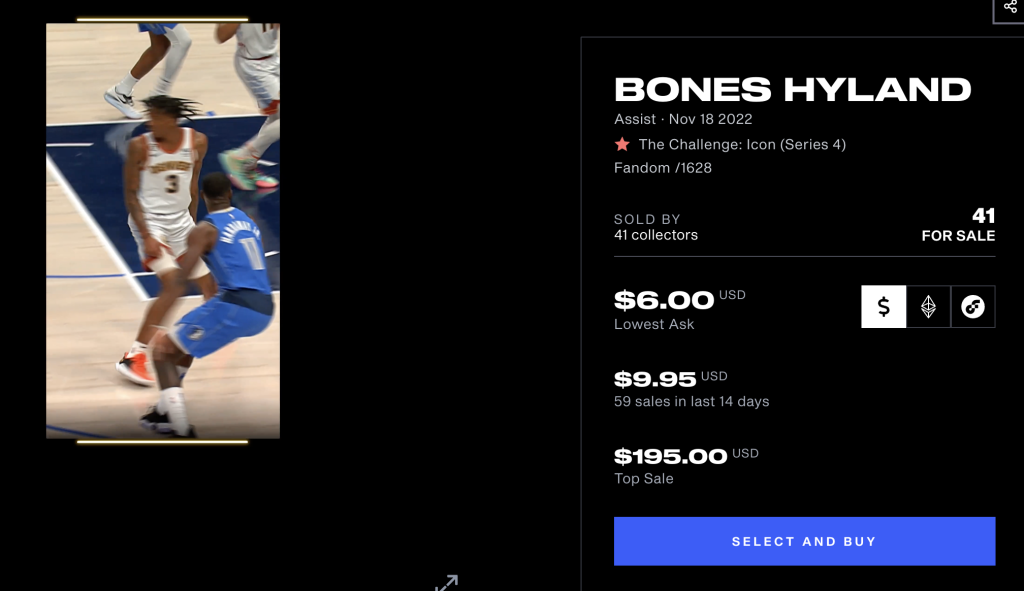1024x591 pixels.
Task: Click the share icon in top corner
Action: (1010, 6)
